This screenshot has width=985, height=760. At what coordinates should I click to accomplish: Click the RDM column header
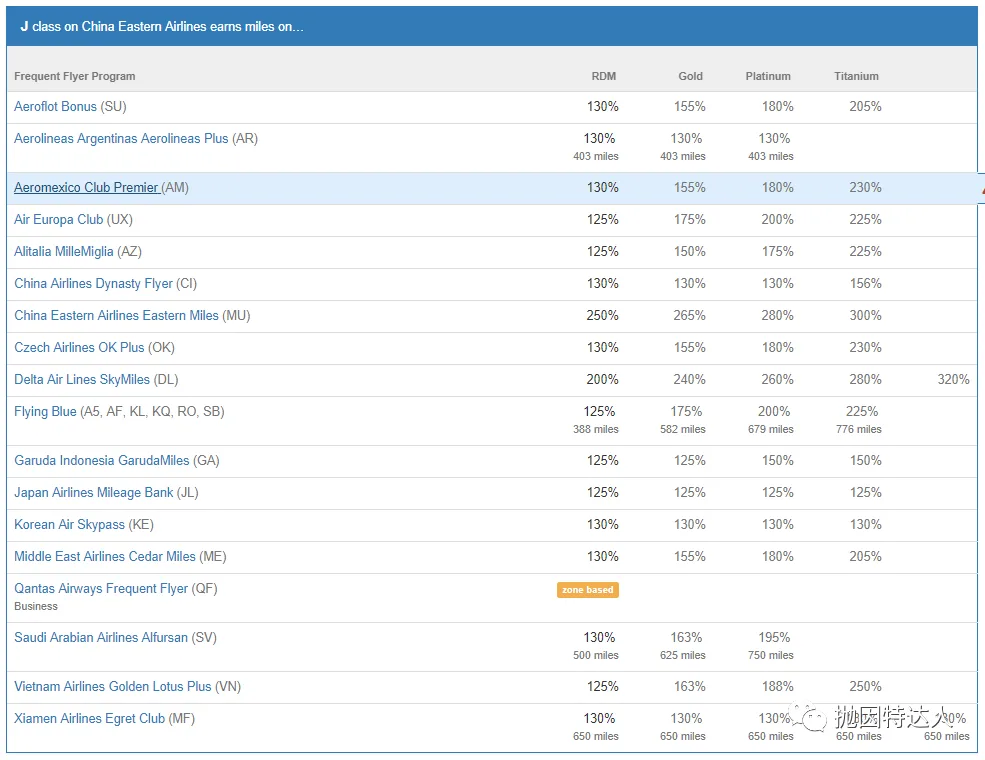click(604, 77)
